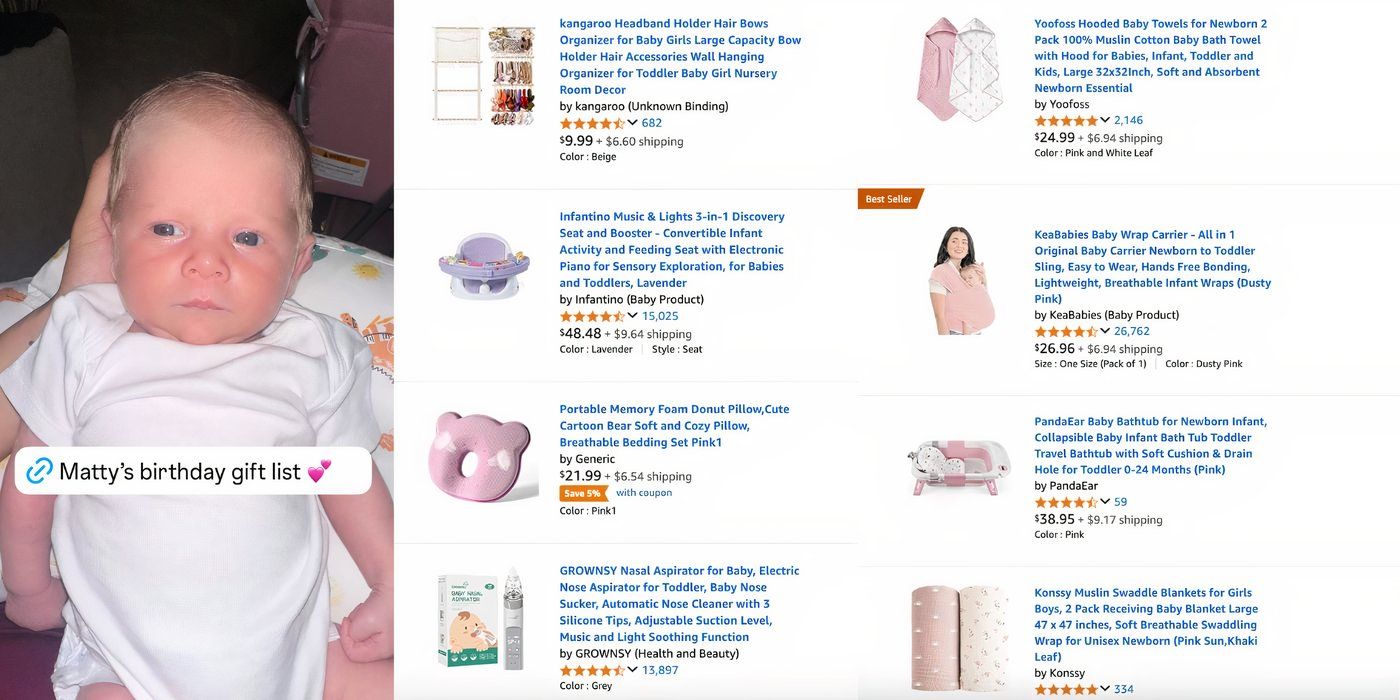Image resolution: width=1400 pixels, height=700 pixels.
Task: Click the Best Seller badge
Action: pos(889,199)
